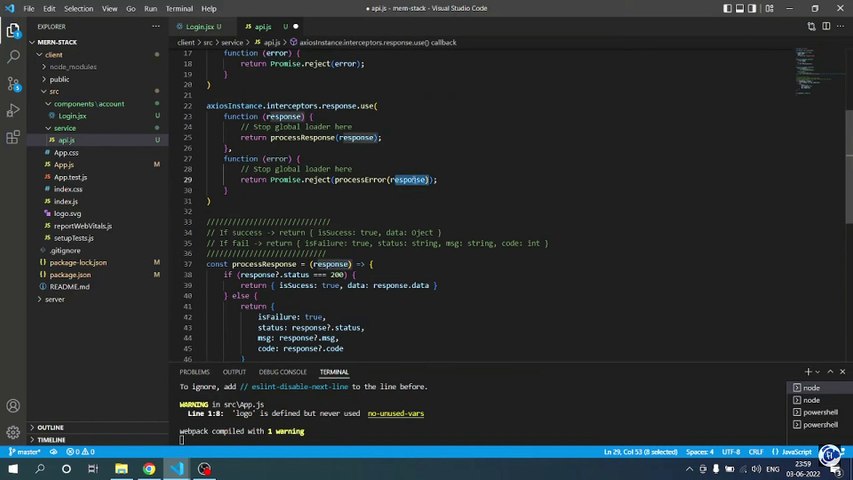Click the errors and warnings count in status bar
Image resolution: width=853 pixels, height=480 pixels.
tap(81, 452)
